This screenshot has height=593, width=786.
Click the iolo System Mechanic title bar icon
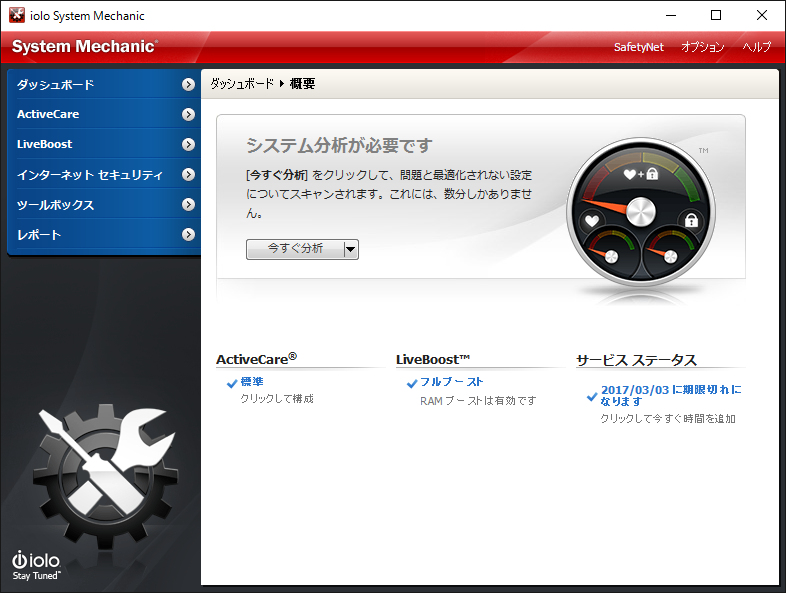(17, 15)
